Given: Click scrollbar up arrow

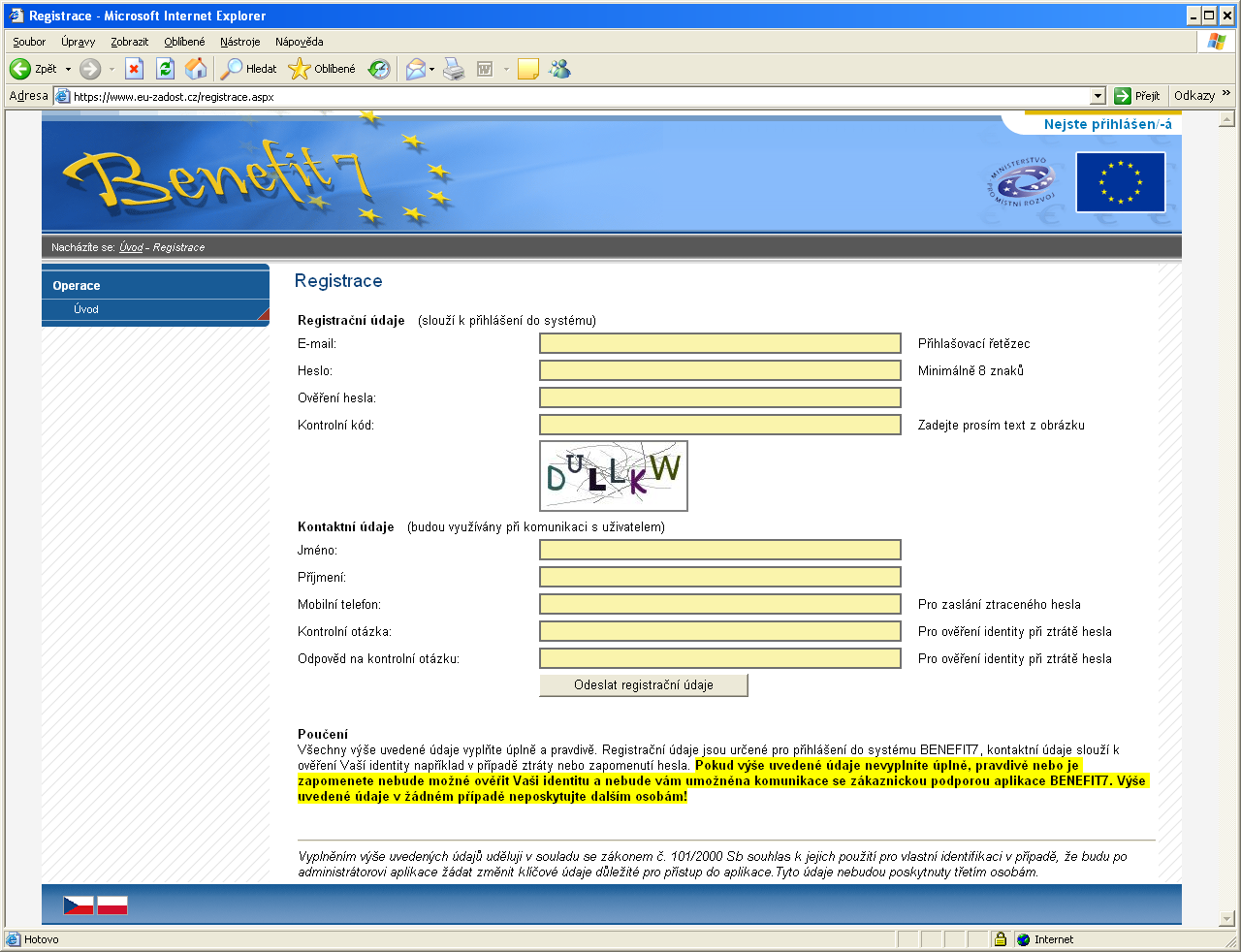Looking at the screenshot, I should click(x=1226, y=119).
